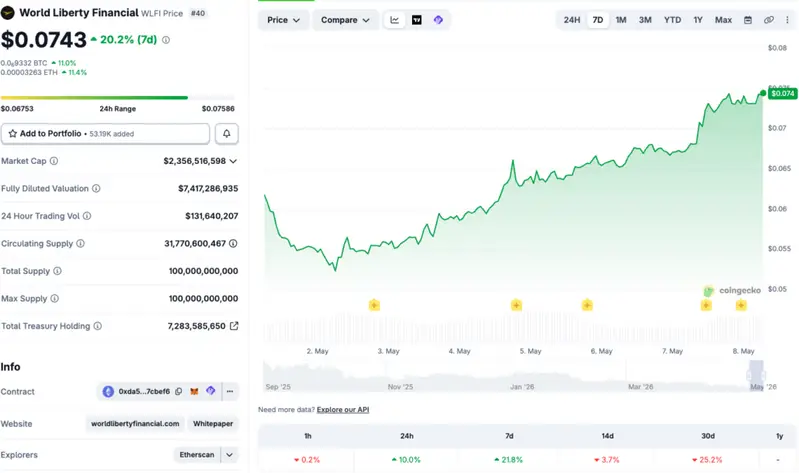This screenshot has width=799, height=473.
Task: Click the #40 rank badge
Action: (198, 13)
